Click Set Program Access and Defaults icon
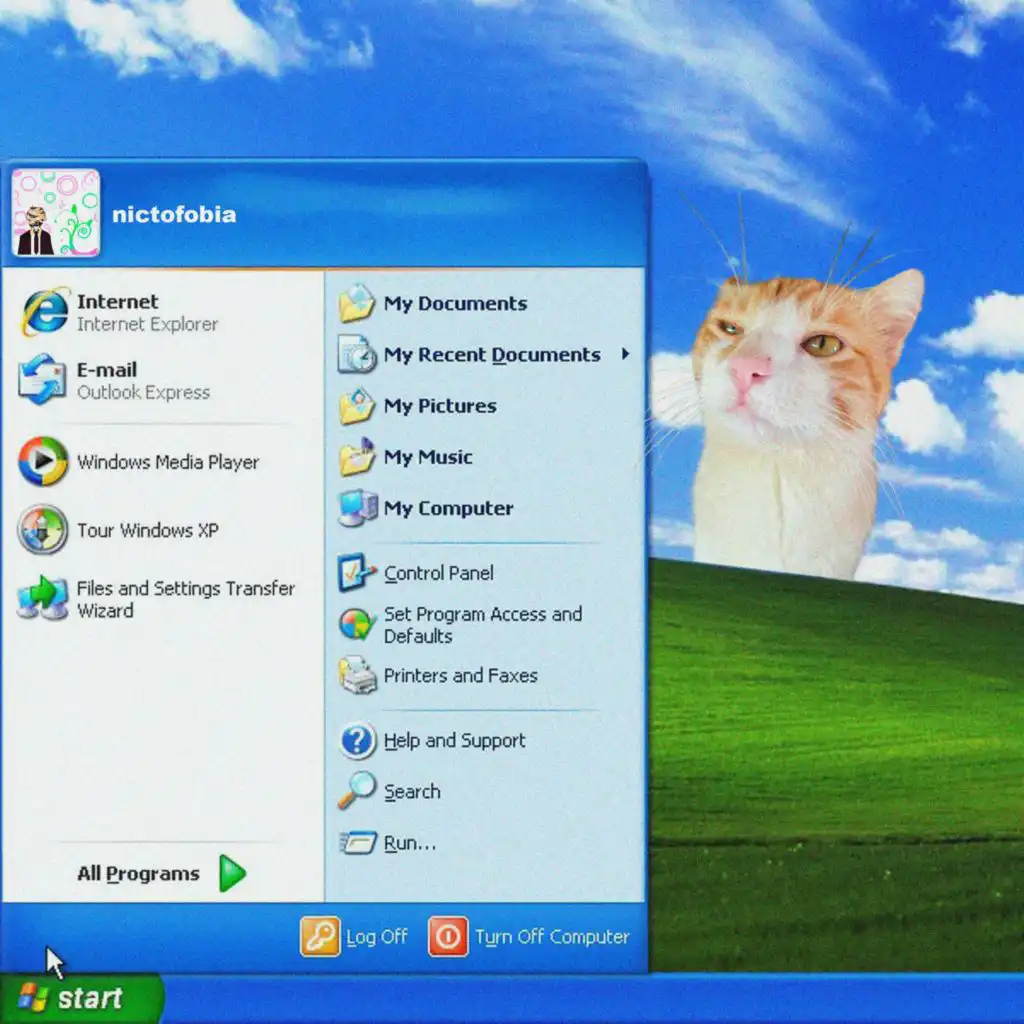This screenshot has height=1024, width=1024. [x=357, y=624]
